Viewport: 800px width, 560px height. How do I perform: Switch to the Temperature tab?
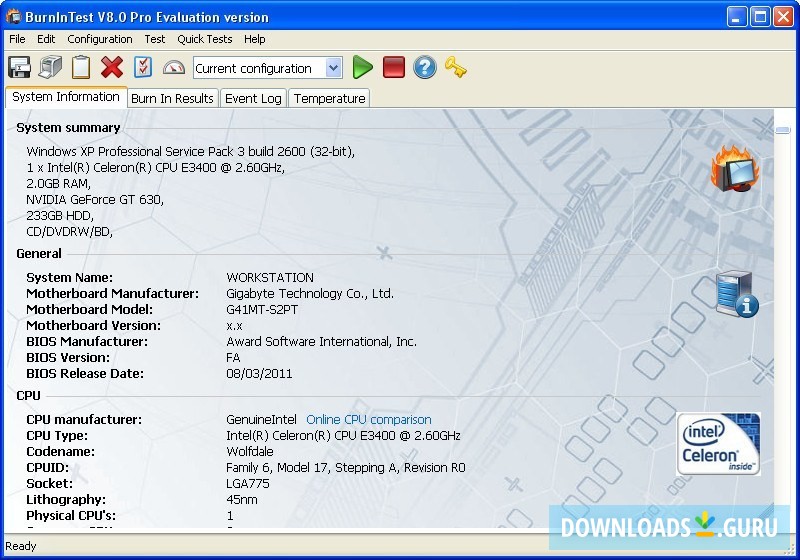pyautogui.click(x=330, y=98)
